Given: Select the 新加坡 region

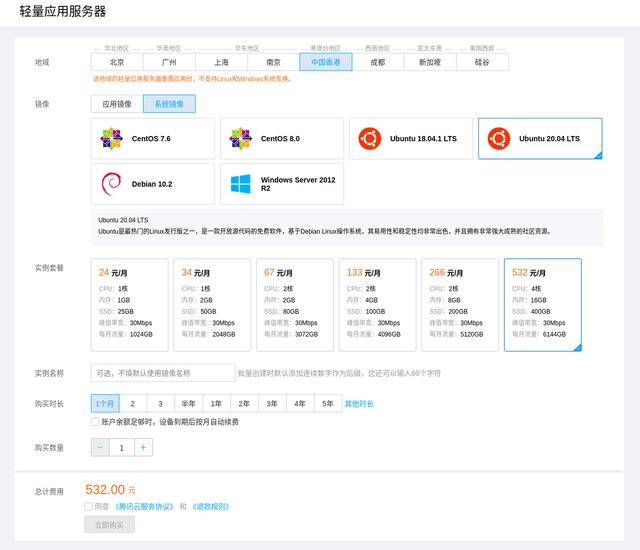Looking at the screenshot, I should coord(430,62).
